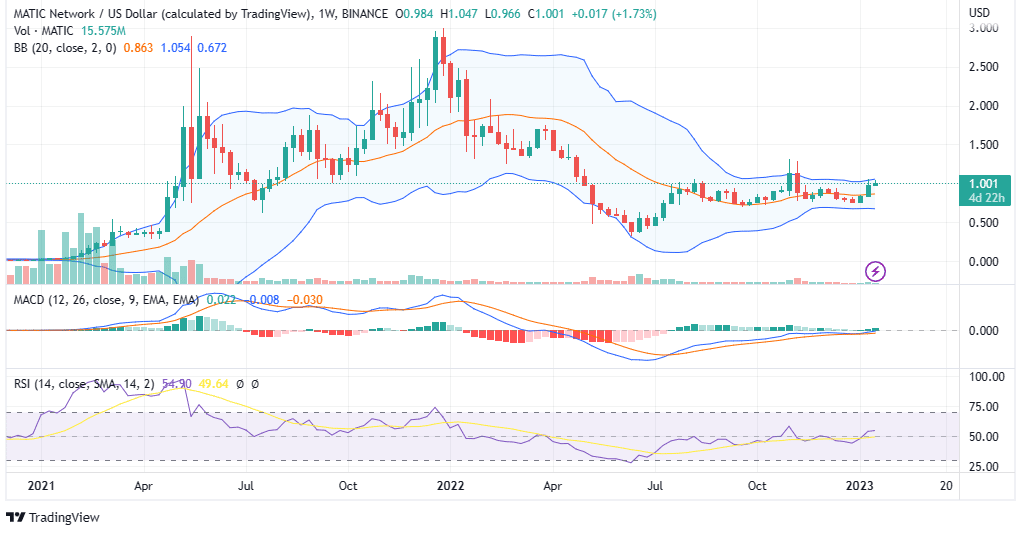The image size is (1025, 535).
Task: Click the BB lower value 0.672
Action: pyautogui.click(x=212, y=48)
